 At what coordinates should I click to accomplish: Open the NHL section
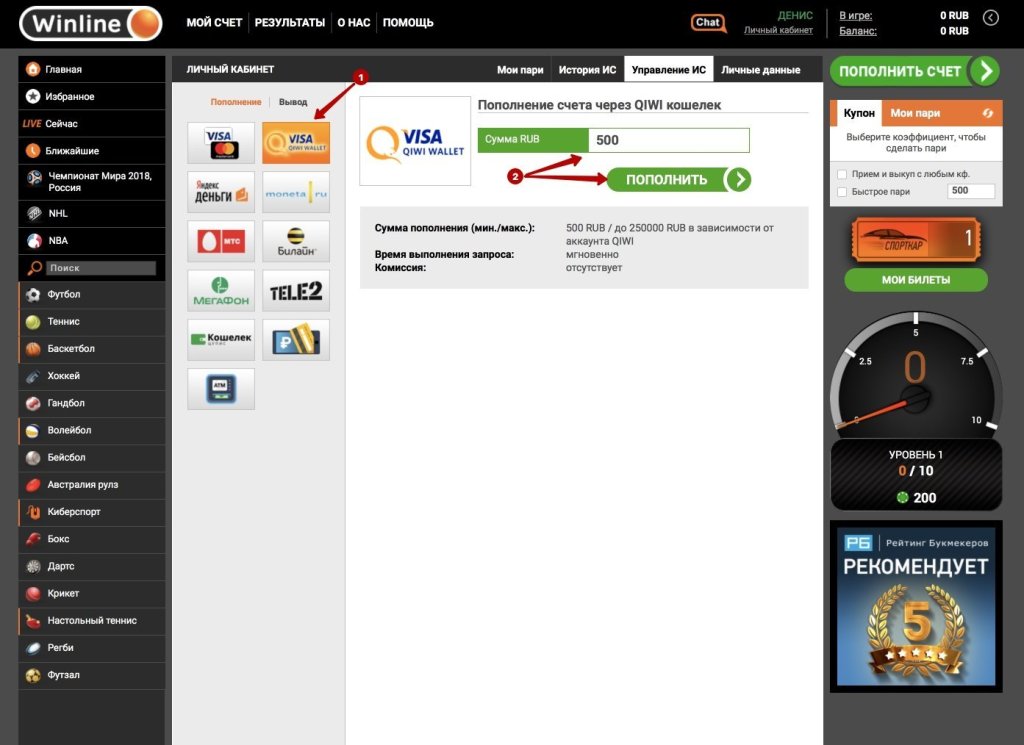coord(91,214)
